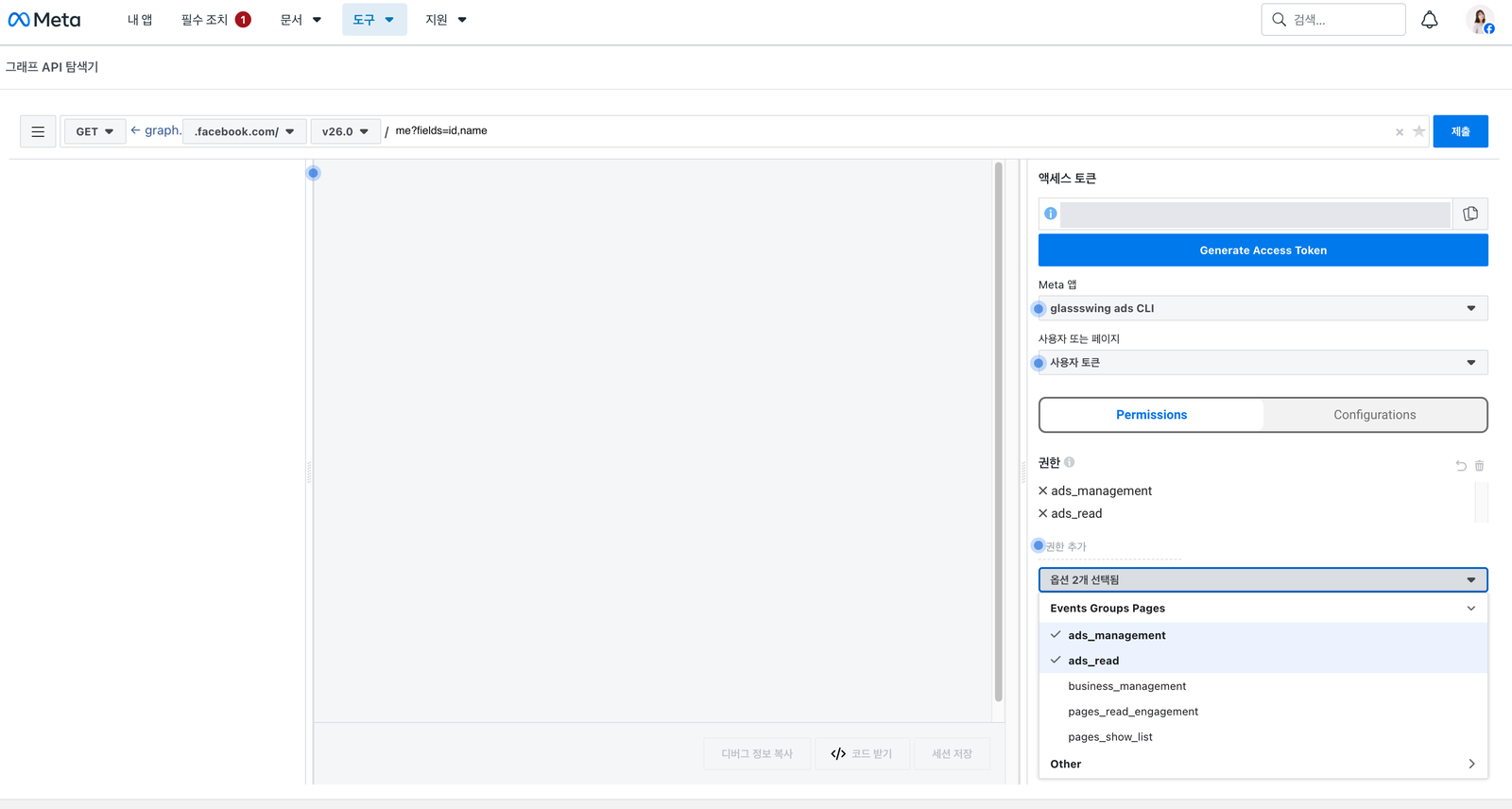The height and width of the screenshot is (809, 1512).
Task: Go to 내 앱
Action: [140, 19]
